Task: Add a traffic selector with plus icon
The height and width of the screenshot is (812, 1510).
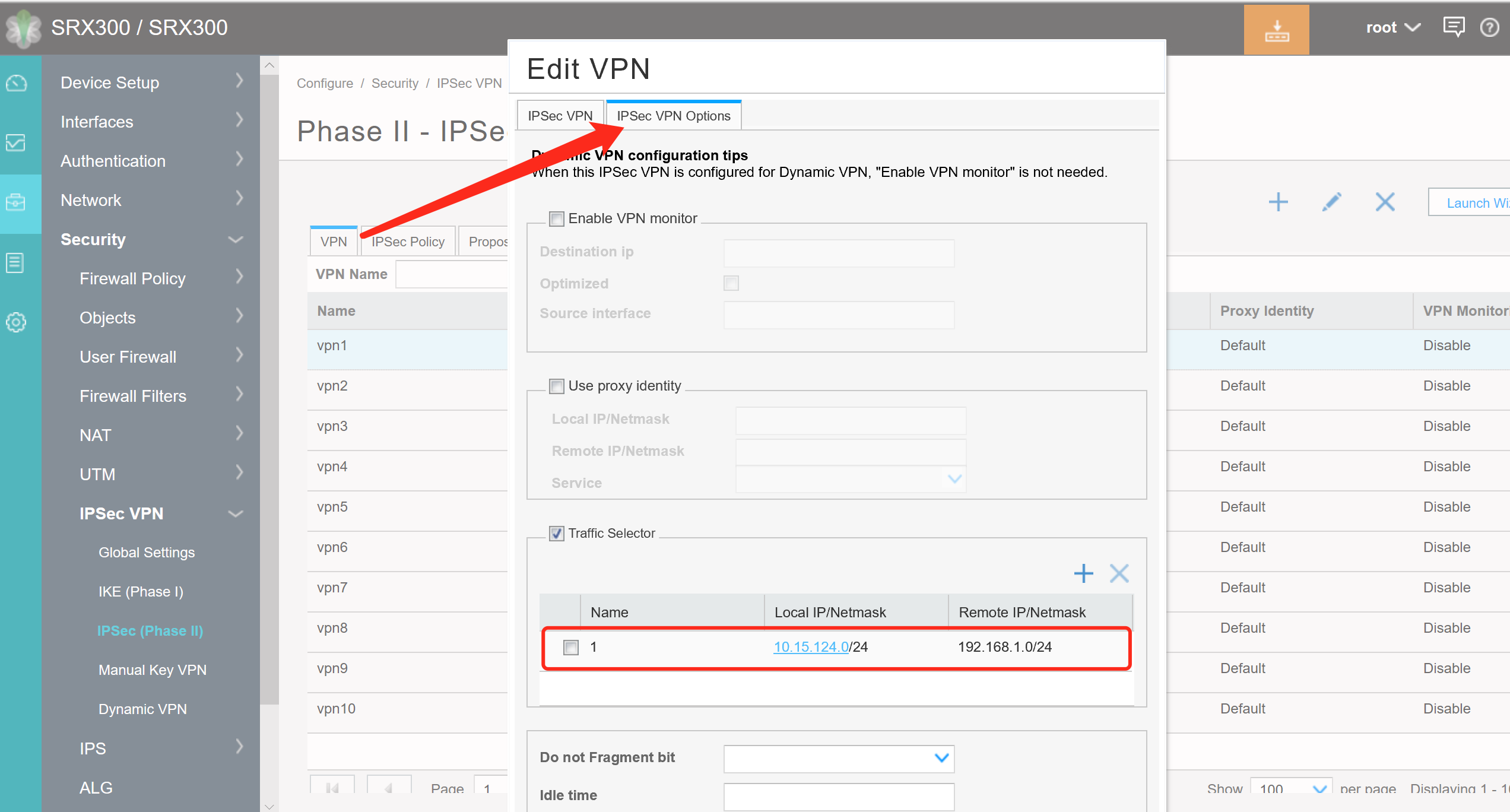Action: click(1083, 573)
